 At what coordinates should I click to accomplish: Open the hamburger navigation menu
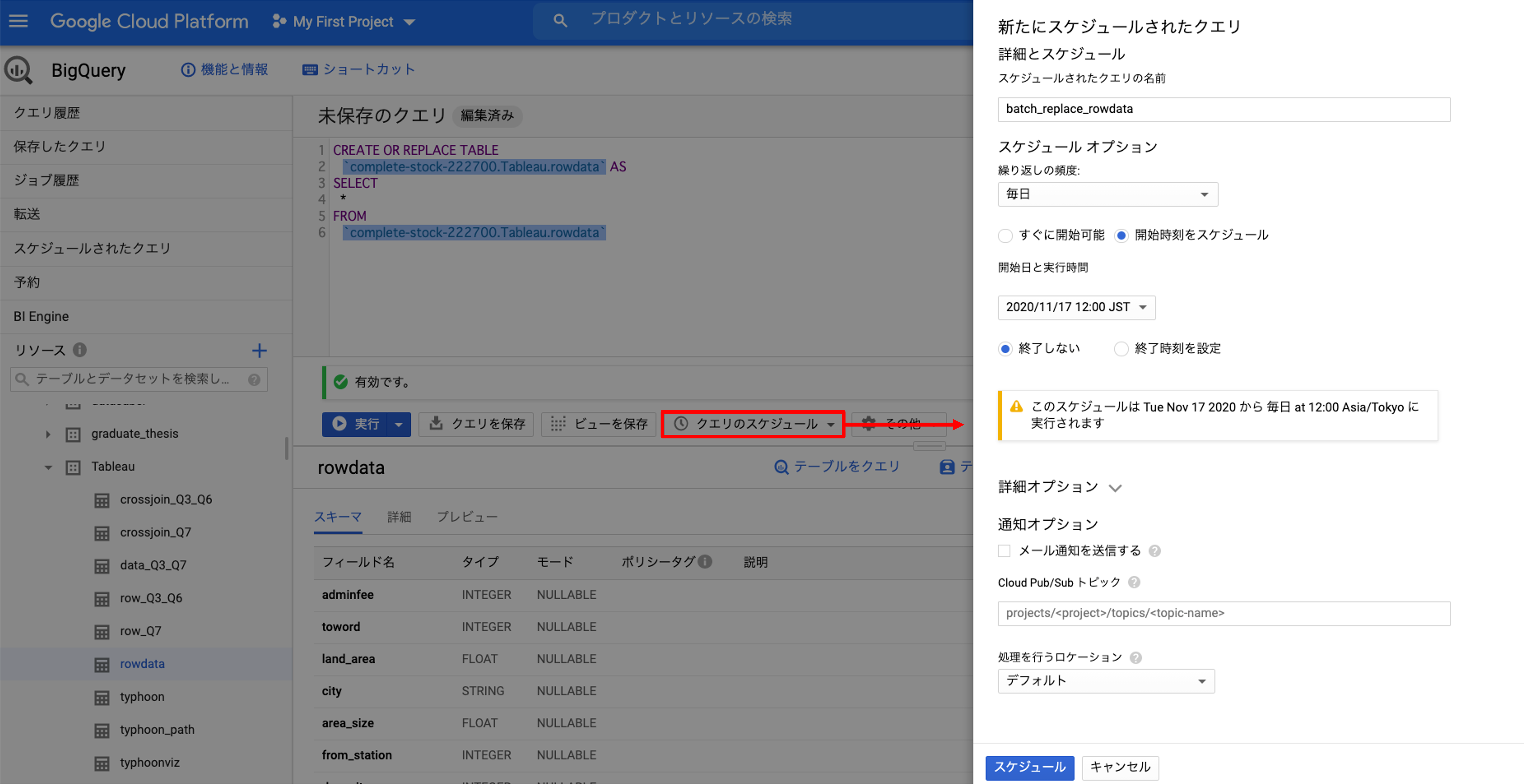click(x=18, y=21)
